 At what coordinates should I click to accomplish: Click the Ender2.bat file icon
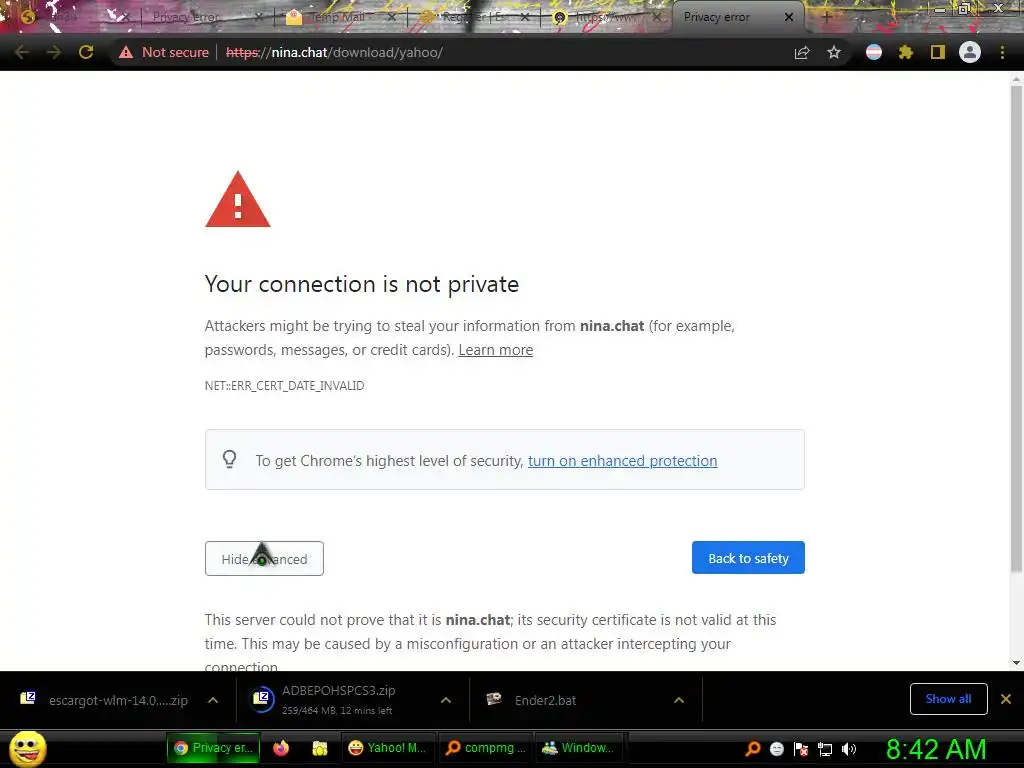tap(494, 699)
